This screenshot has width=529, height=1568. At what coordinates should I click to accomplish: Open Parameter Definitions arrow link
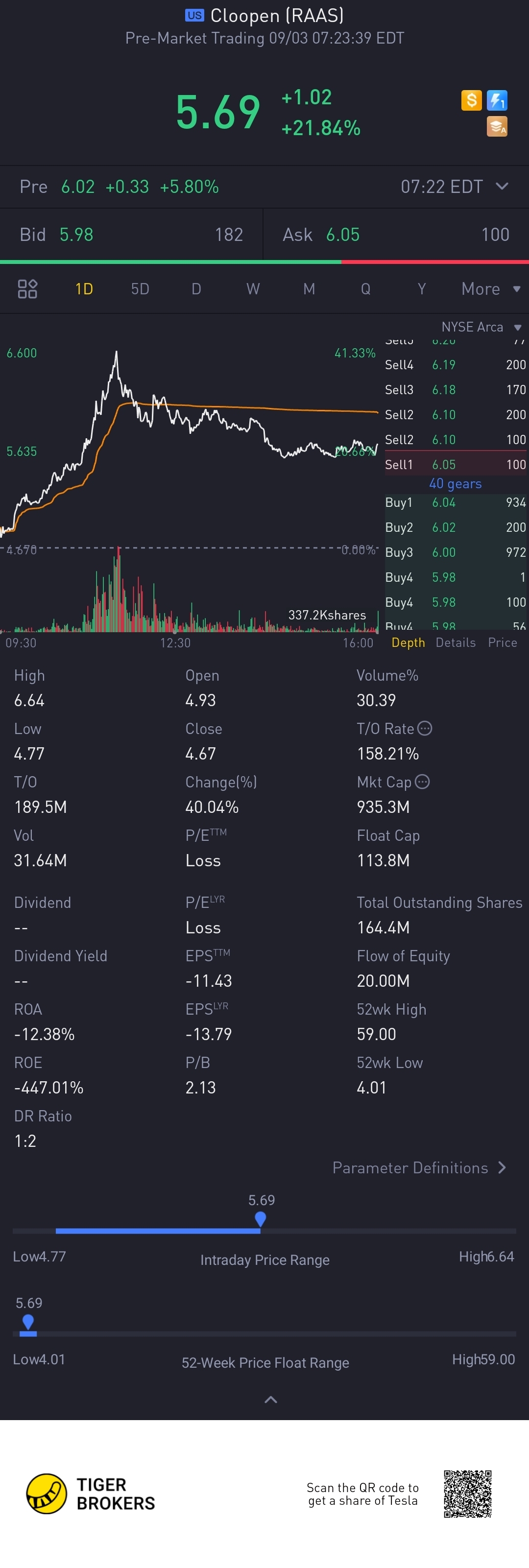pos(419,1167)
